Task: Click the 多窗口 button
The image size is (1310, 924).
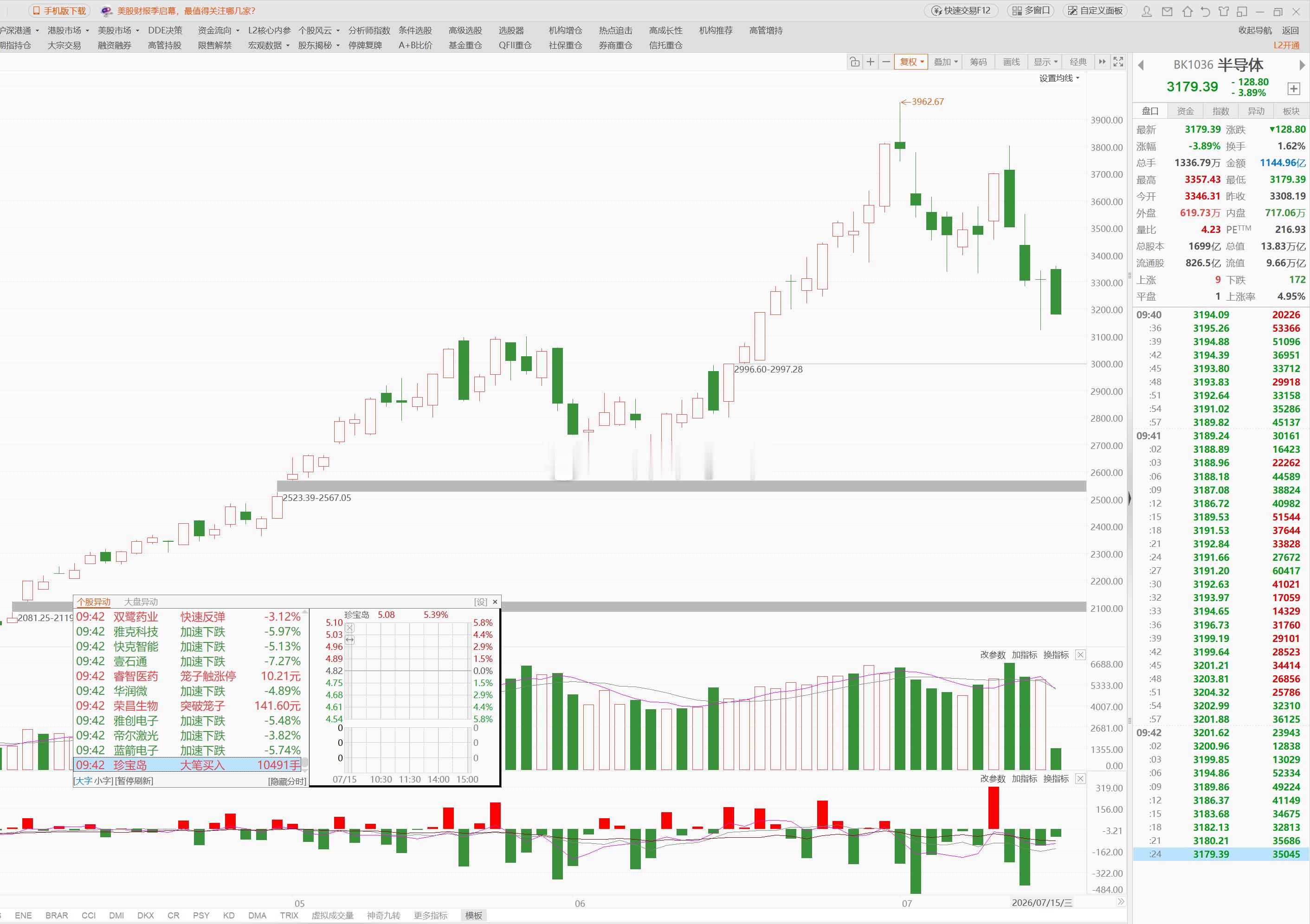Action: (1032, 11)
